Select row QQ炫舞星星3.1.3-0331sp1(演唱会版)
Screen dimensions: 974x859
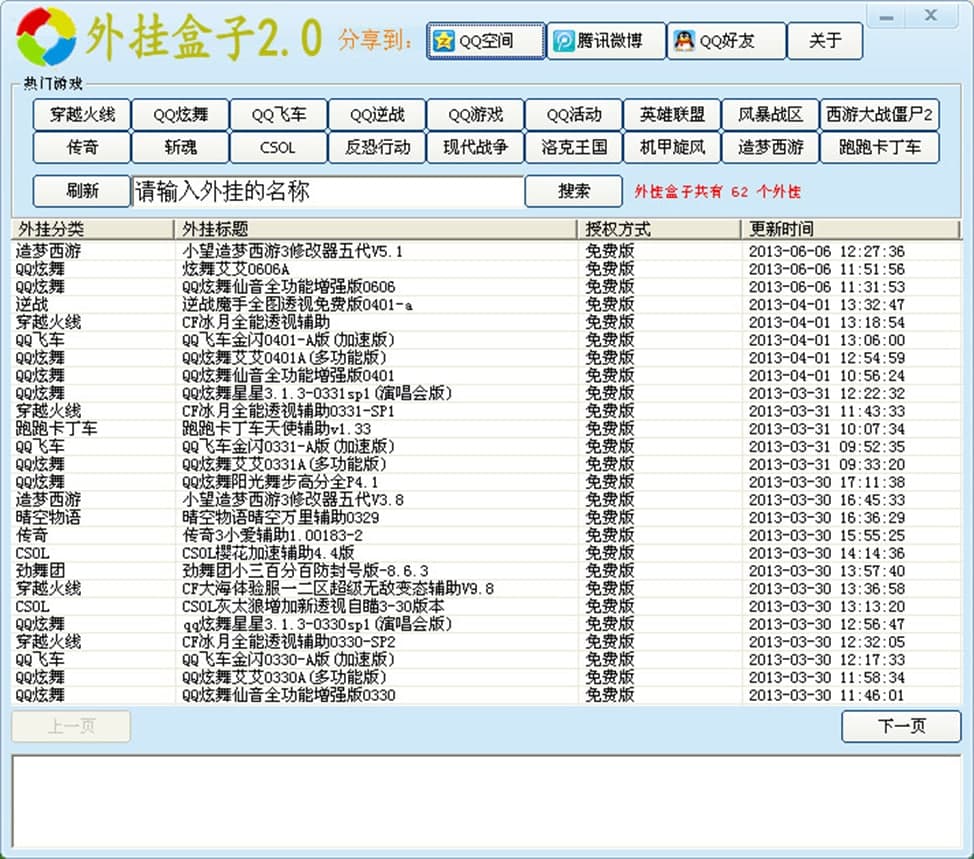[x=486, y=393]
